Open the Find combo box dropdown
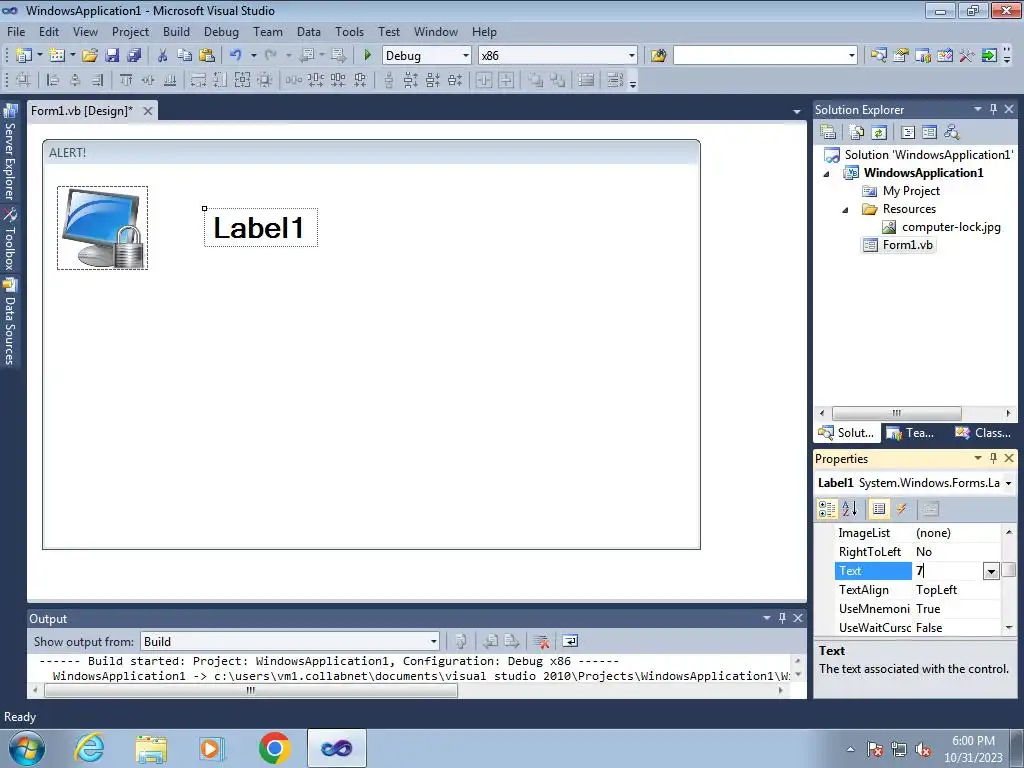 coord(852,56)
